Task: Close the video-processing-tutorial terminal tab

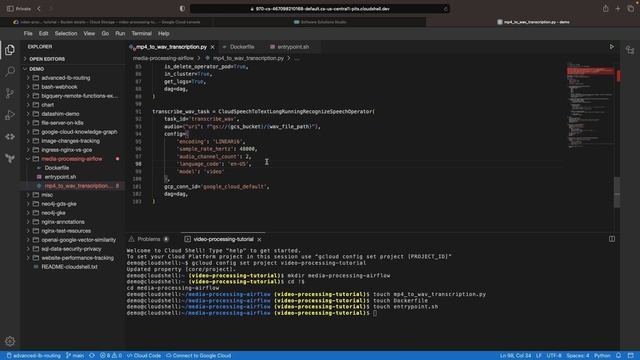Action: coord(259,239)
